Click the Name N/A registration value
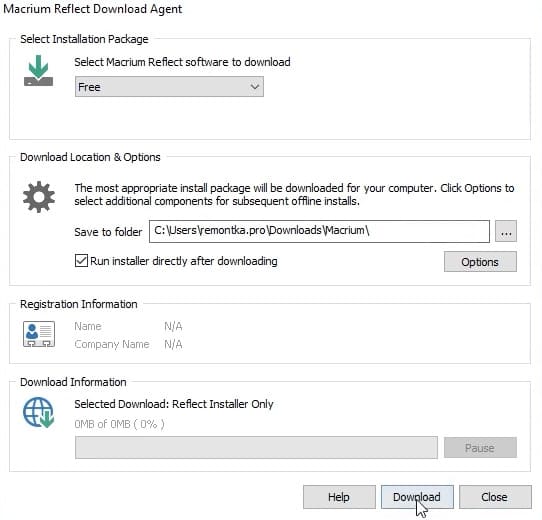 pos(173,326)
